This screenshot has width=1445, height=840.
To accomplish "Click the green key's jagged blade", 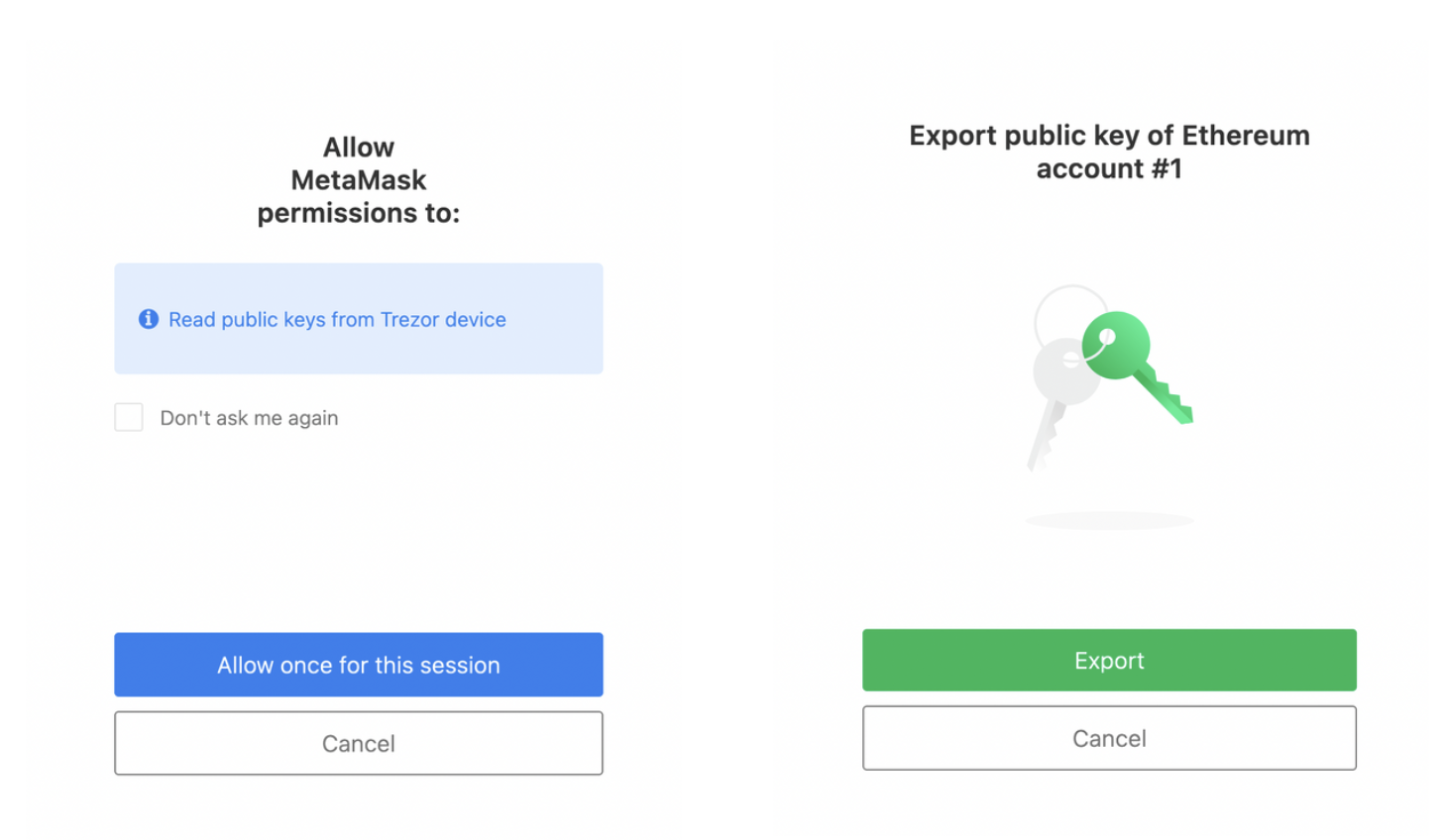I will 1164,395.
